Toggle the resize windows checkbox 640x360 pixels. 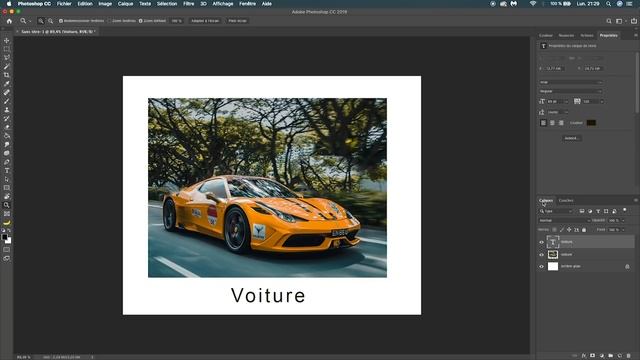tap(61, 21)
